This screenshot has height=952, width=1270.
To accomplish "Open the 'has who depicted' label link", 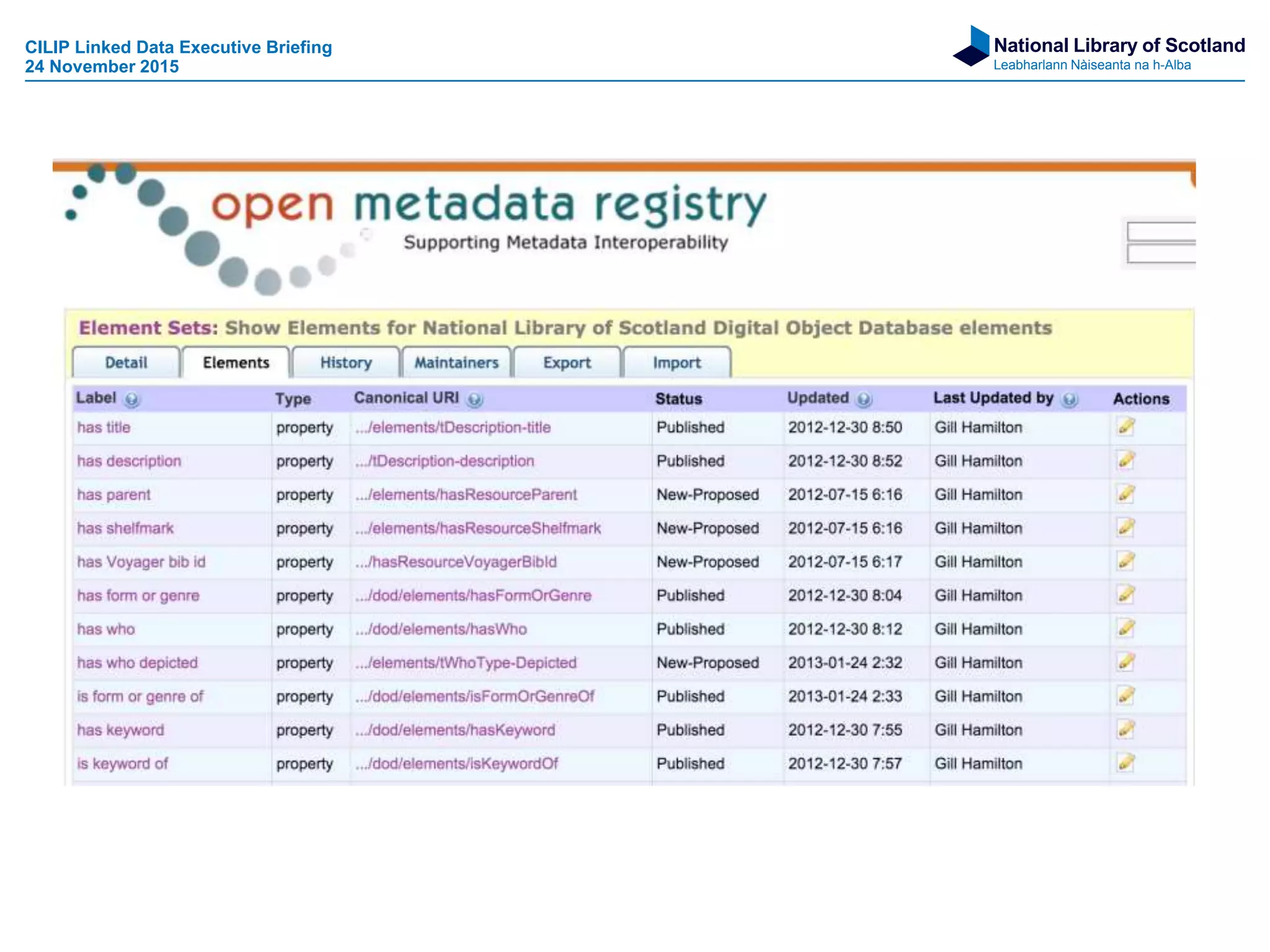I will (x=137, y=663).
